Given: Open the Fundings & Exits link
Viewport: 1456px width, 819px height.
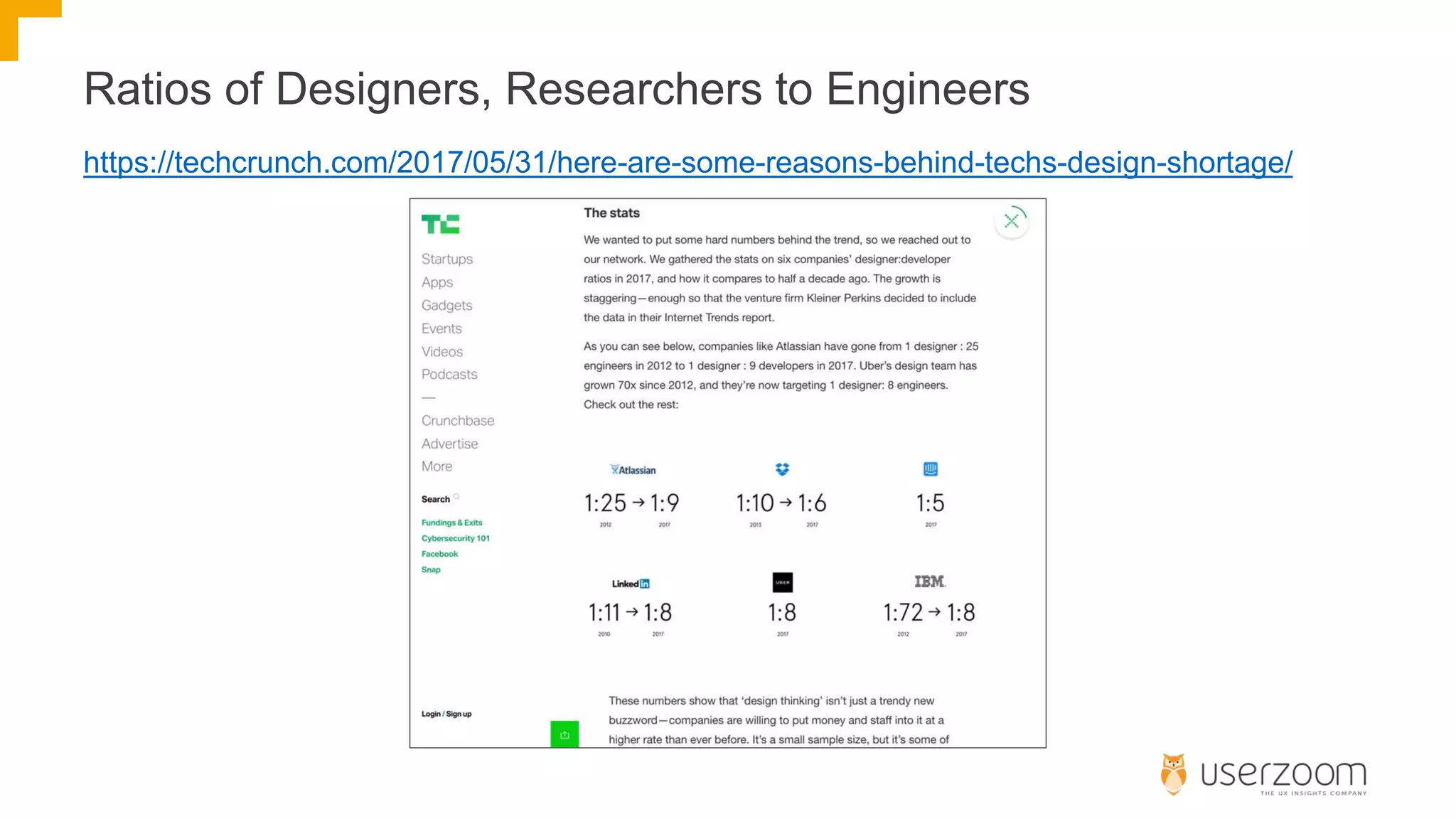Looking at the screenshot, I should [x=451, y=523].
